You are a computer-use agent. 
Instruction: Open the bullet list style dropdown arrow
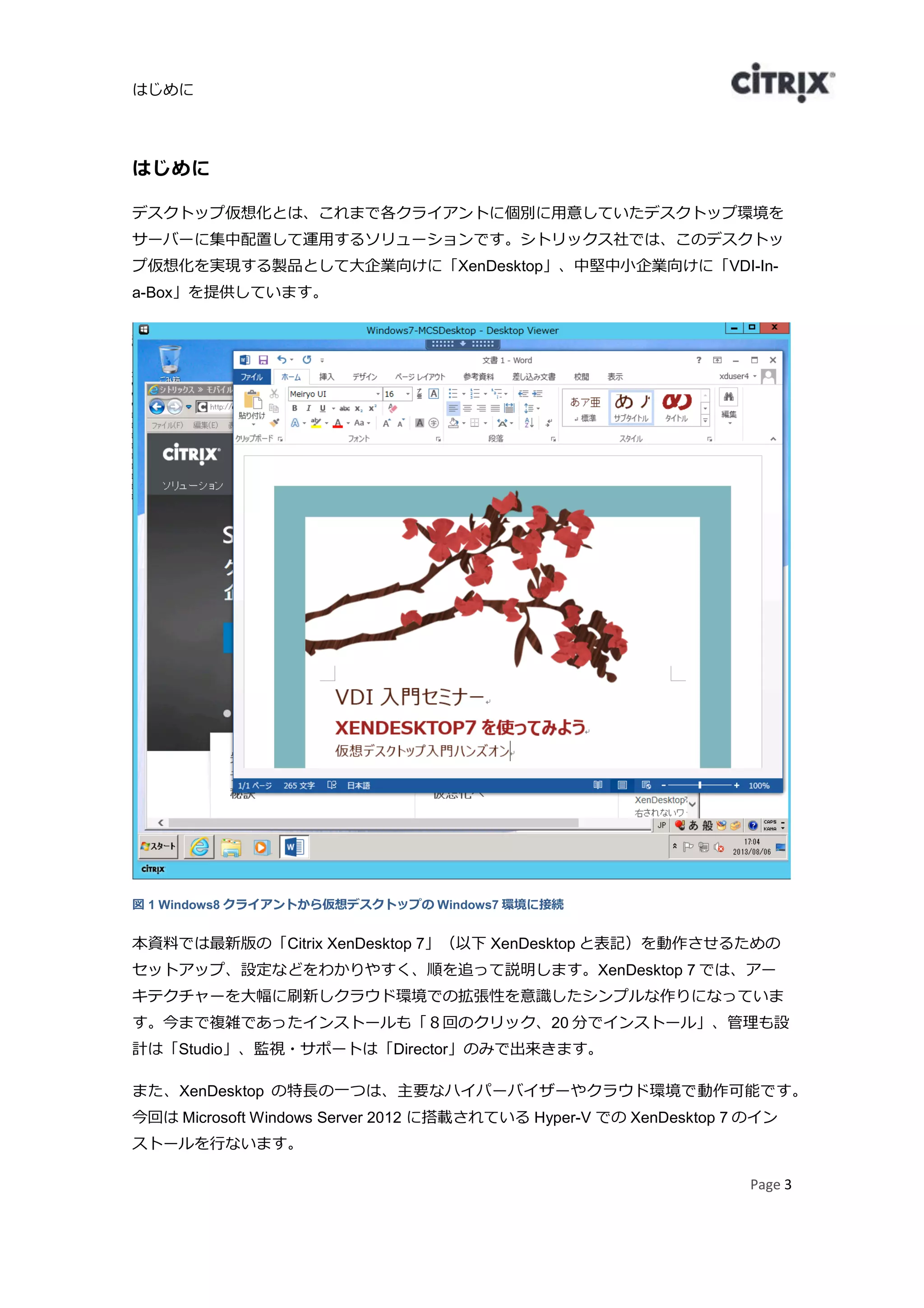[463, 394]
